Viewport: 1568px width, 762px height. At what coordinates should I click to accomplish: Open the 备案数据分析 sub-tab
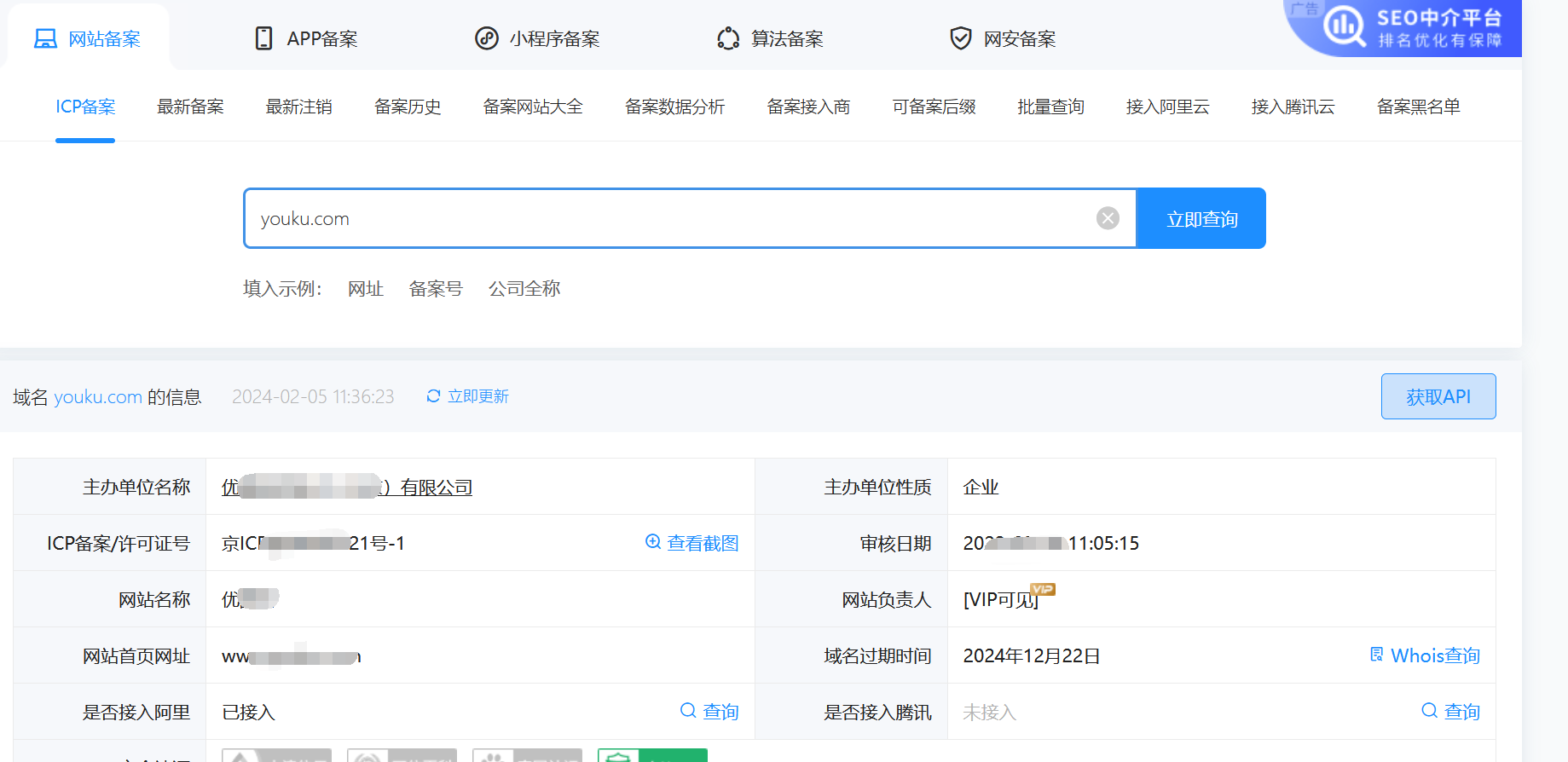point(674,107)
